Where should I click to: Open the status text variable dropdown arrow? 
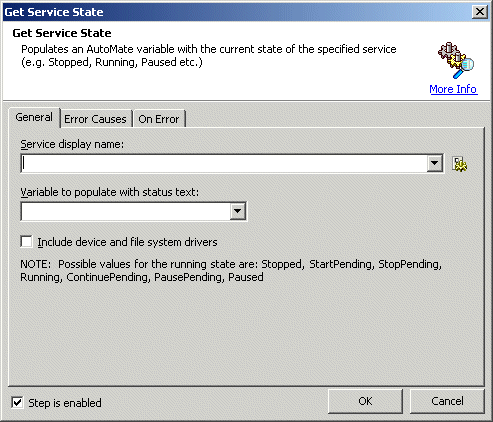pyautogui.click(x=238, y=211)
